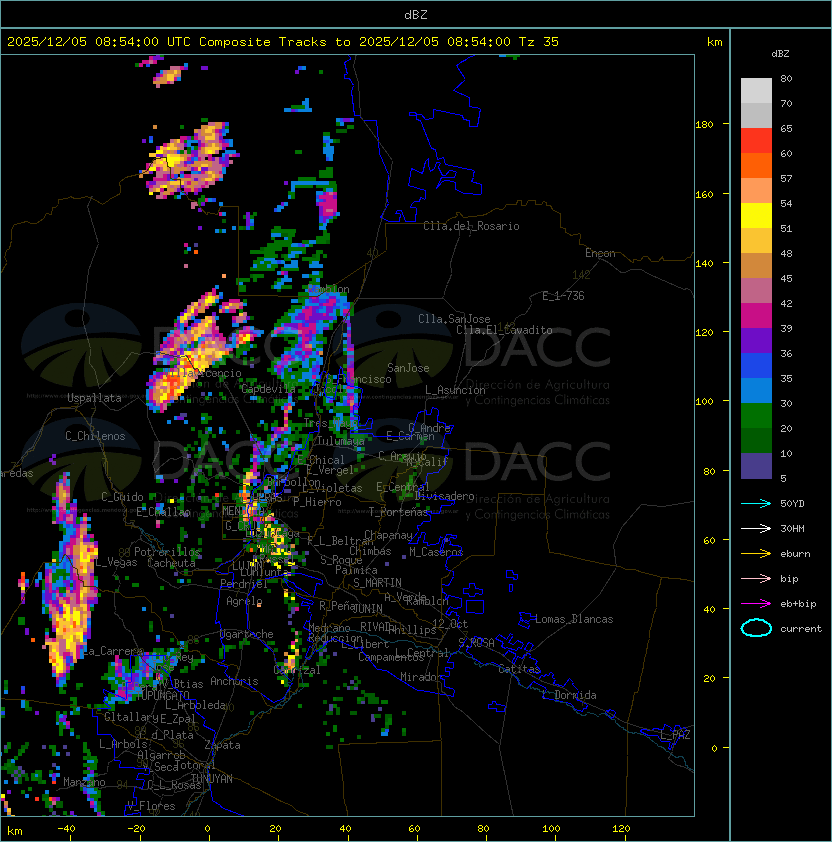This screenshot has height=842, width=832.
Task: Pick the slate purple bottom scale swatch
Action: 756,466
